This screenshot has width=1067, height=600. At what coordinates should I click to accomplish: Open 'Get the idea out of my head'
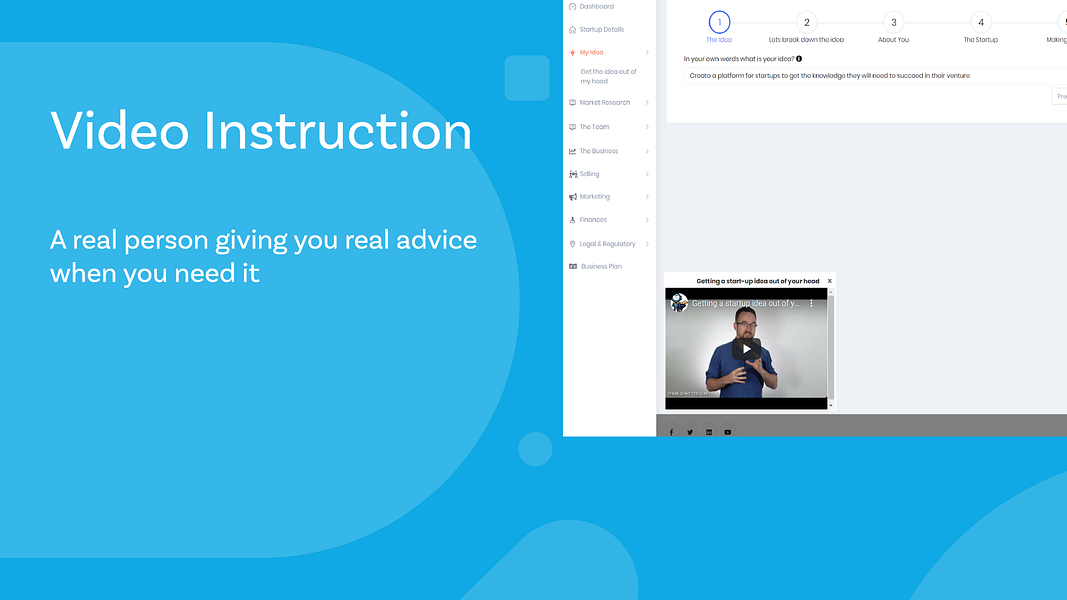pyautogui.click(x=608, y=76)
